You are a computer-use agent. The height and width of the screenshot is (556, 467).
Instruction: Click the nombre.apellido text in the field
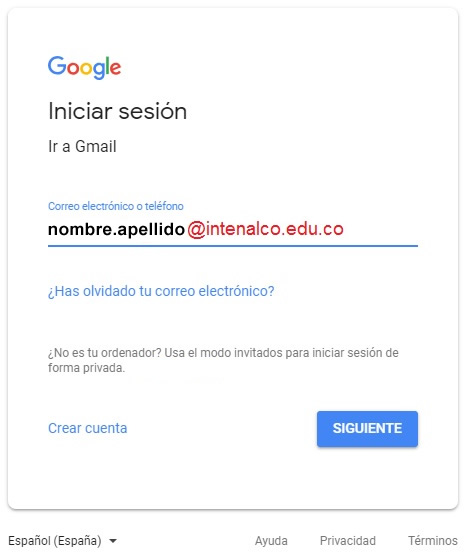(116, 230)
